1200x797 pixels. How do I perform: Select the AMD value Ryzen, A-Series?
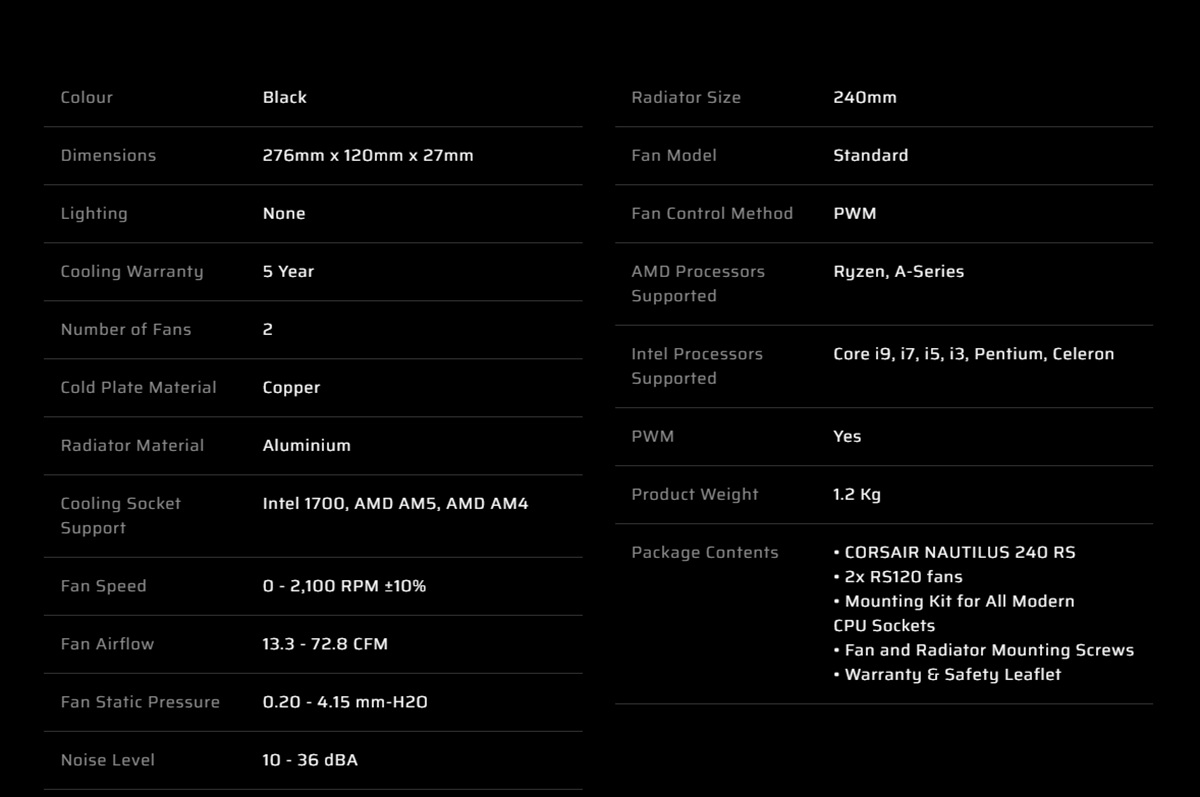(x=898, y=272)
